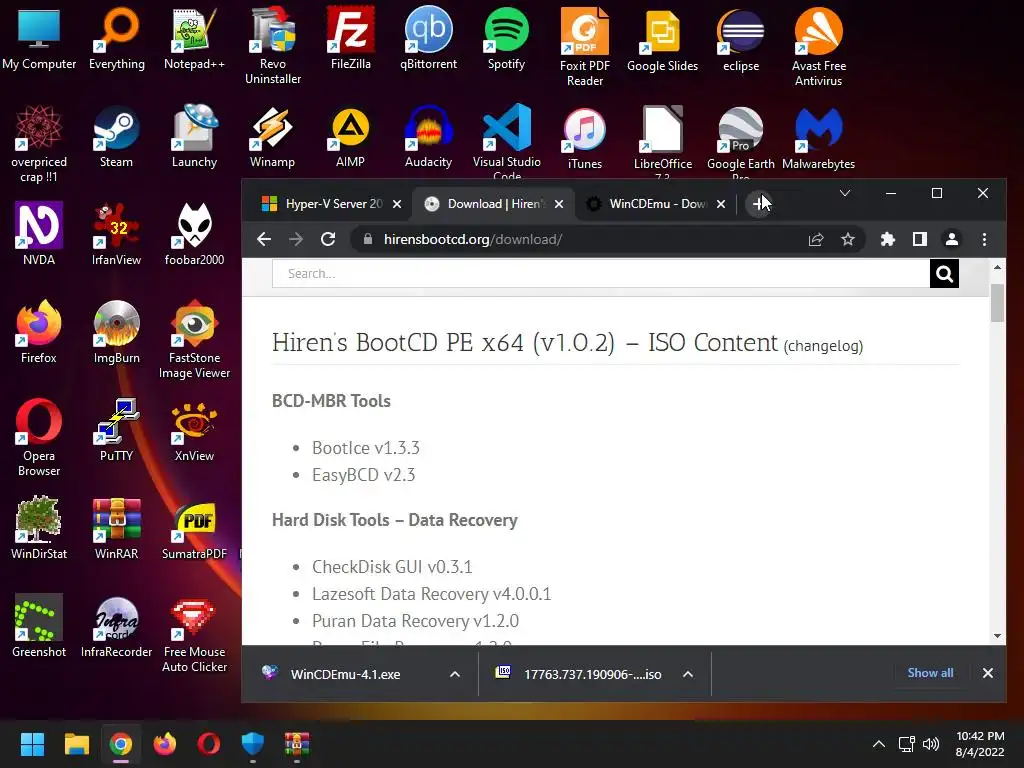Select the Spotify desktop icon
1024x768 pixels.
506,39
